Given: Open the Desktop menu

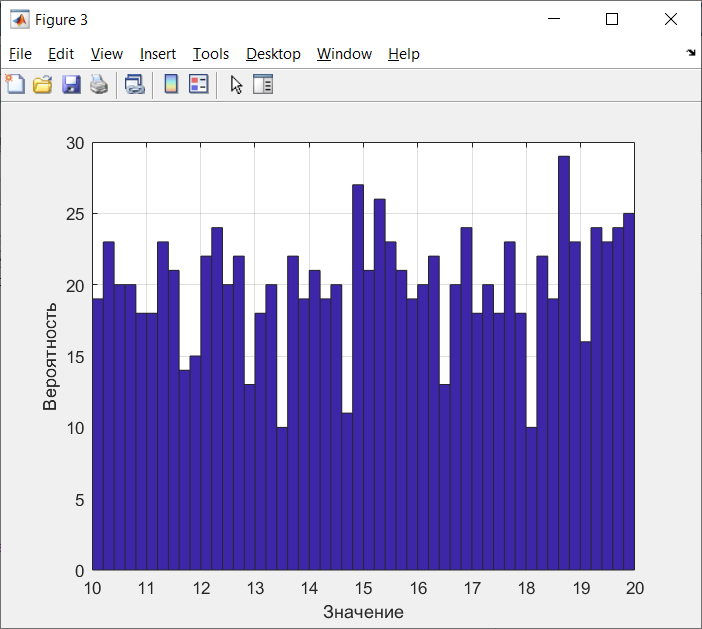Looking at the screenshot, I should pyautogui.click(x=273, y=54).
